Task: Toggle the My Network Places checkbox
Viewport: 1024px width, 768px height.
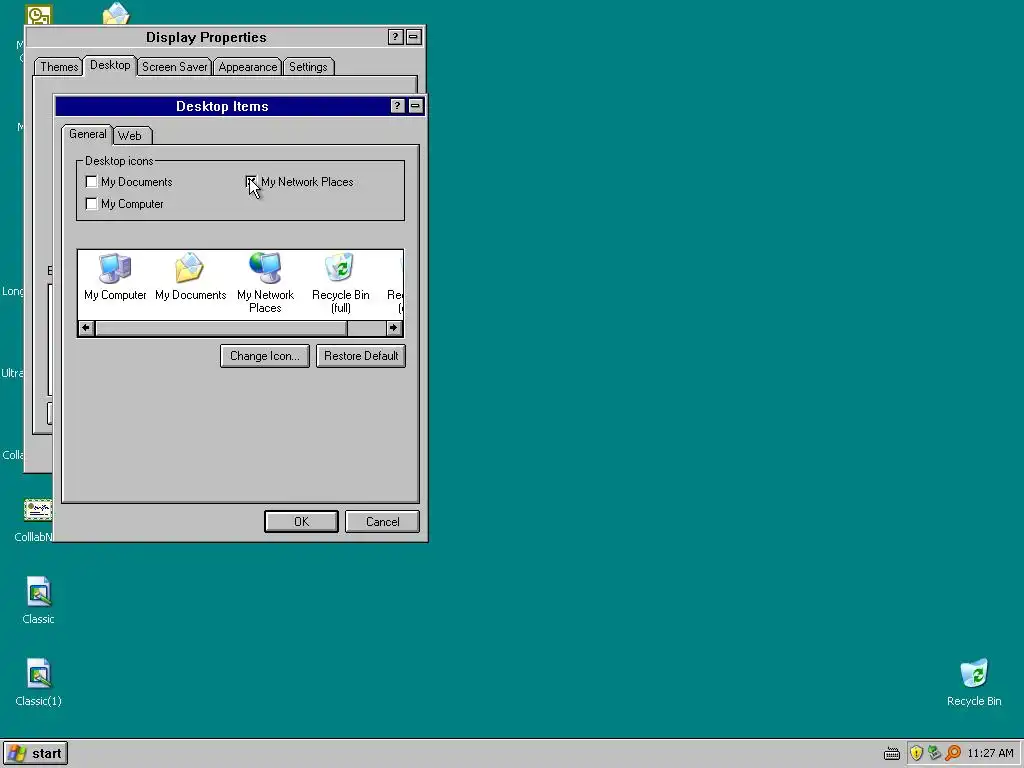Action: 251,182
